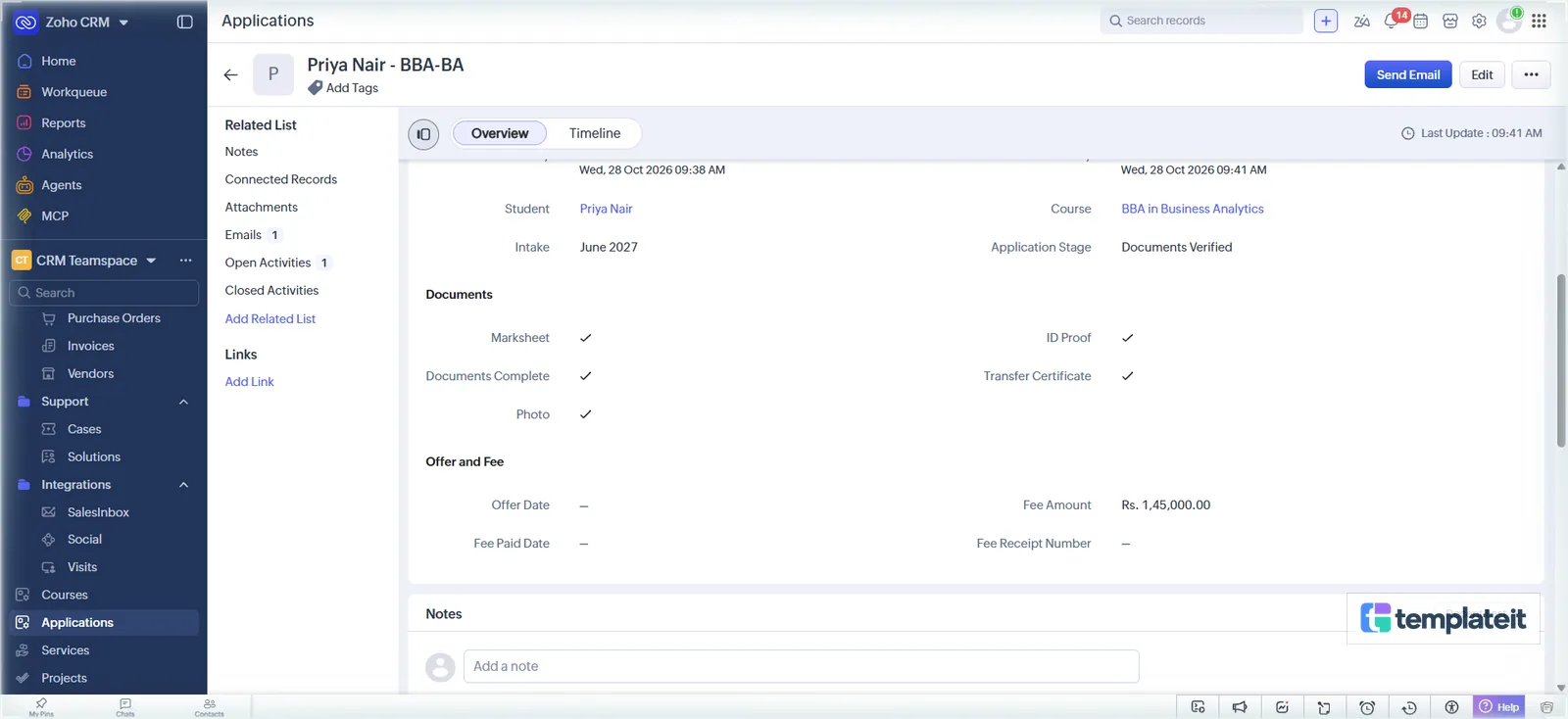Click the Add Tags icon under record title

tap(315, 88)
